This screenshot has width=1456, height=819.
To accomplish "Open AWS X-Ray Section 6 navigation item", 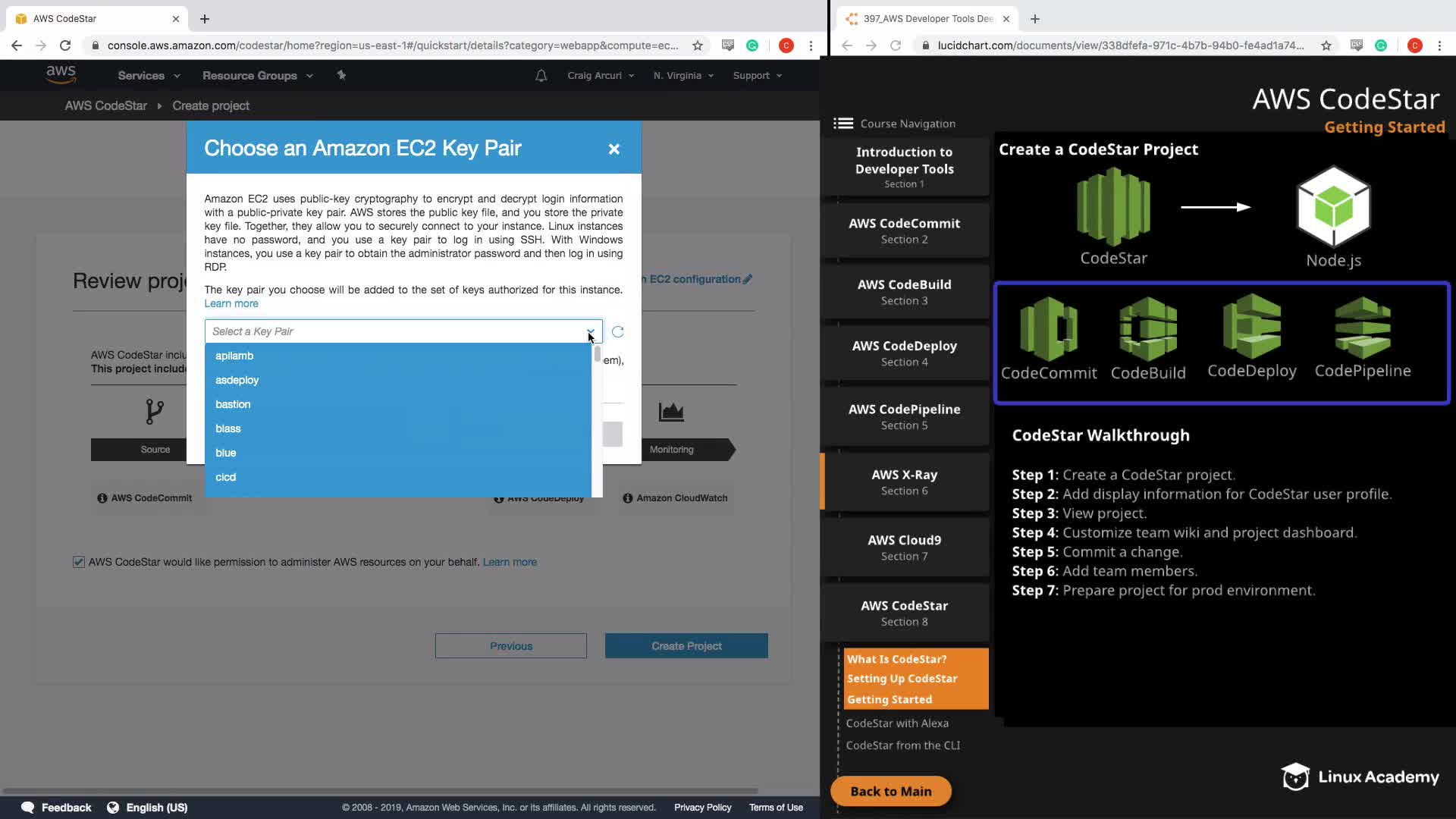I will coord(904,482).
